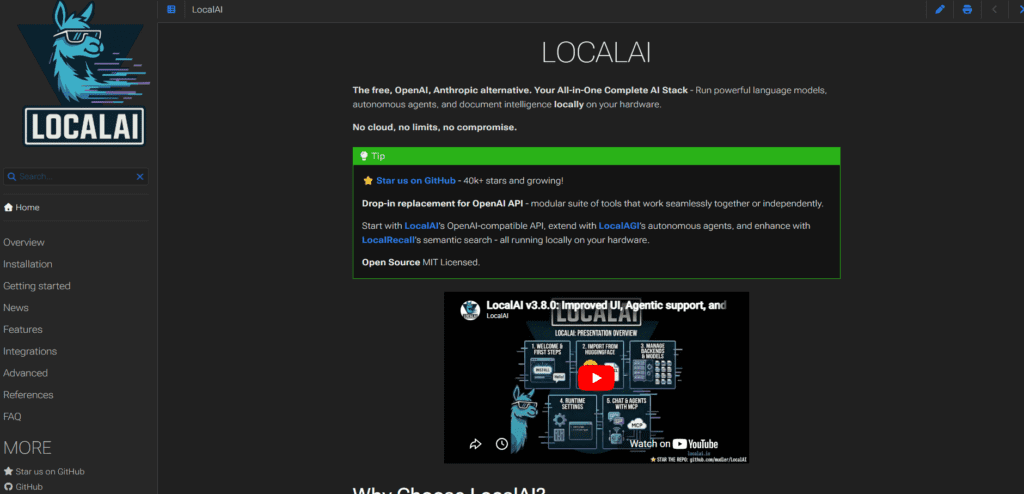Open the References section

point(28,395)
